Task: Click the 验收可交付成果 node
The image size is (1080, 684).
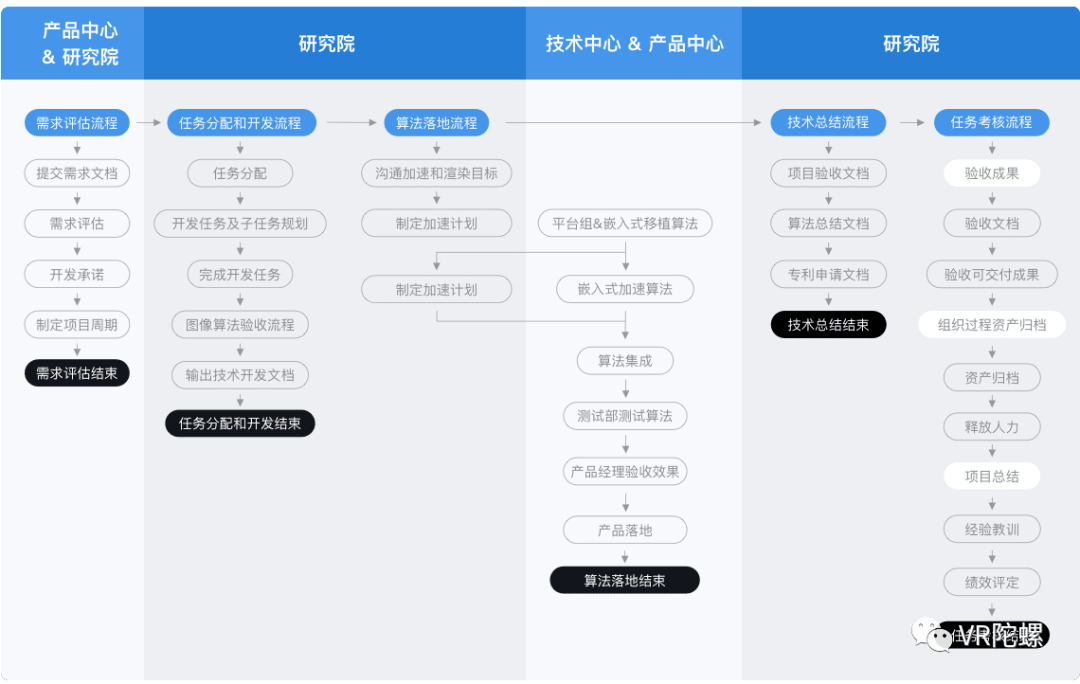Action: click(x=992, y=274)
